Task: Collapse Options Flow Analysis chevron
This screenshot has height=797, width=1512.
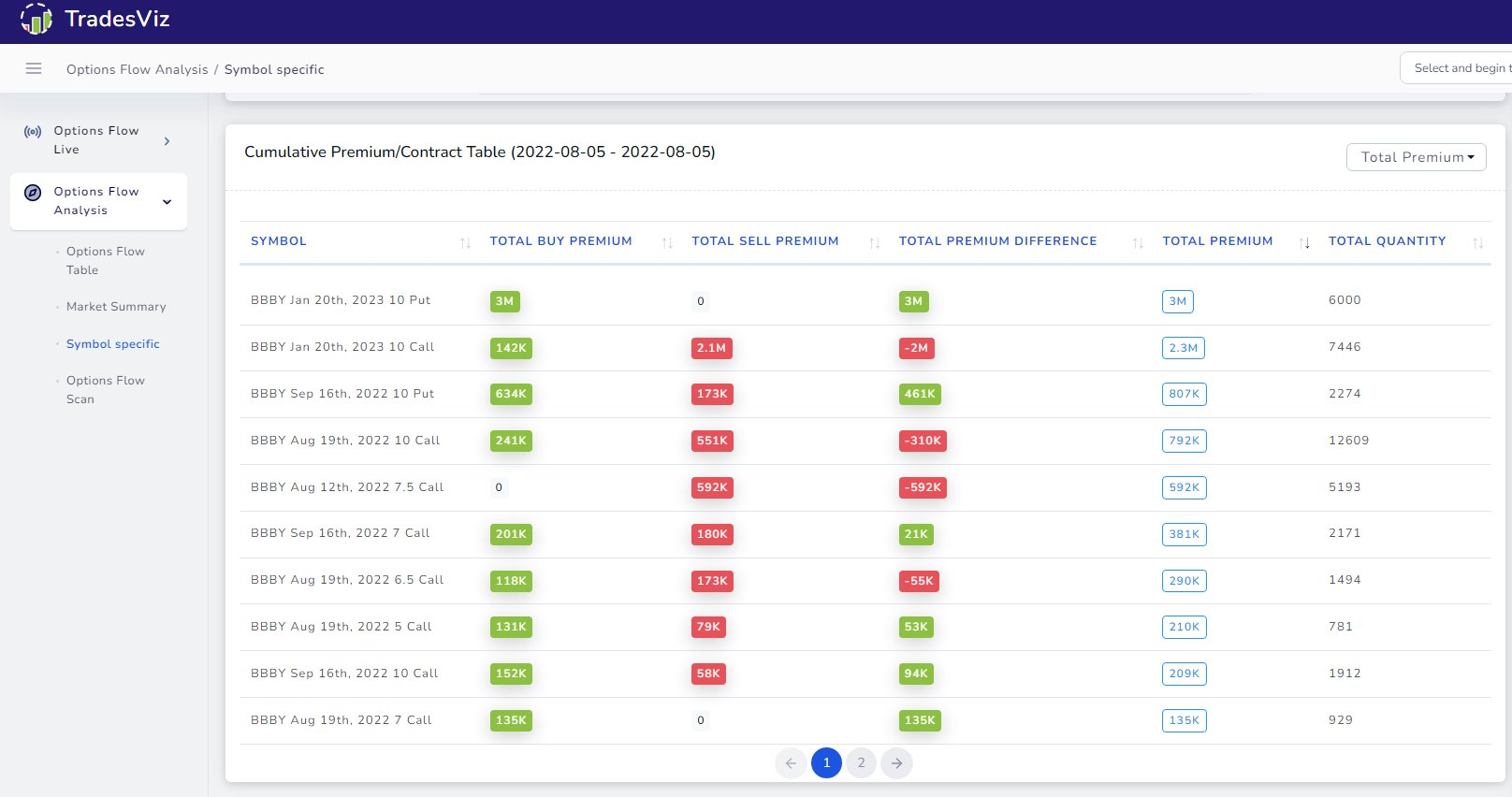Action: pyautogui.click(x=167, y=202)
